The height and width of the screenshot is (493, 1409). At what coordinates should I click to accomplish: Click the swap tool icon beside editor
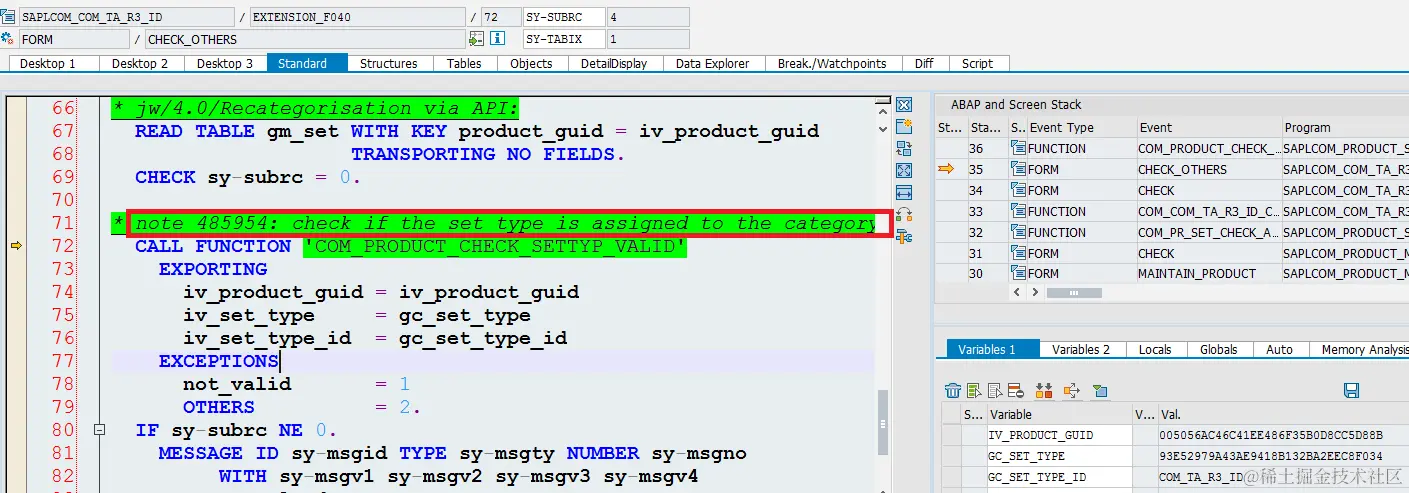coord(904,148)
